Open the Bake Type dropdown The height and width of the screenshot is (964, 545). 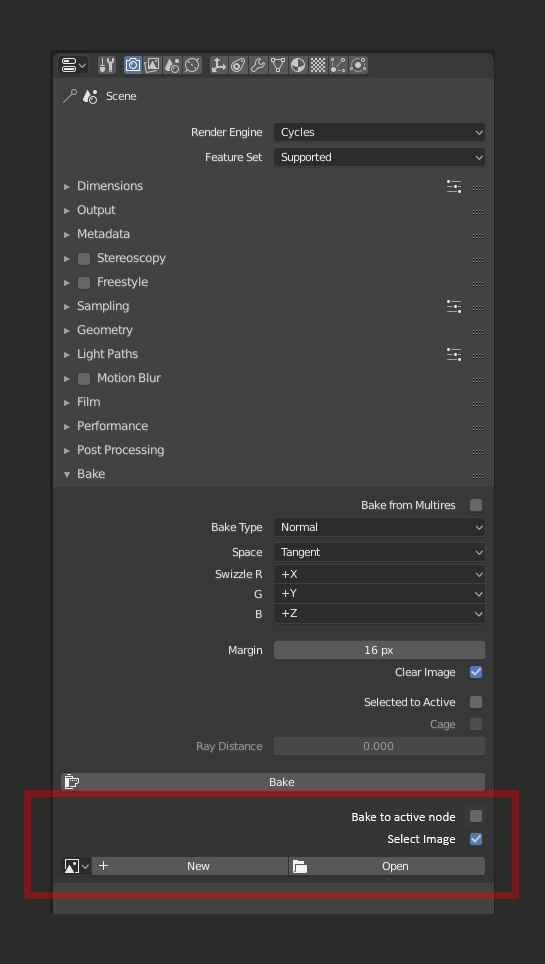pos(380,527)
